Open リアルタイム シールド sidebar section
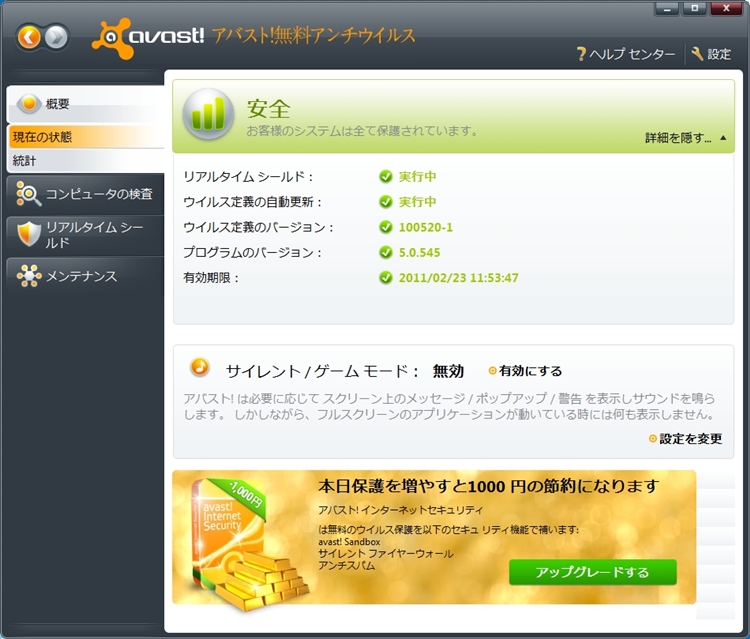 tap(86, 235)
